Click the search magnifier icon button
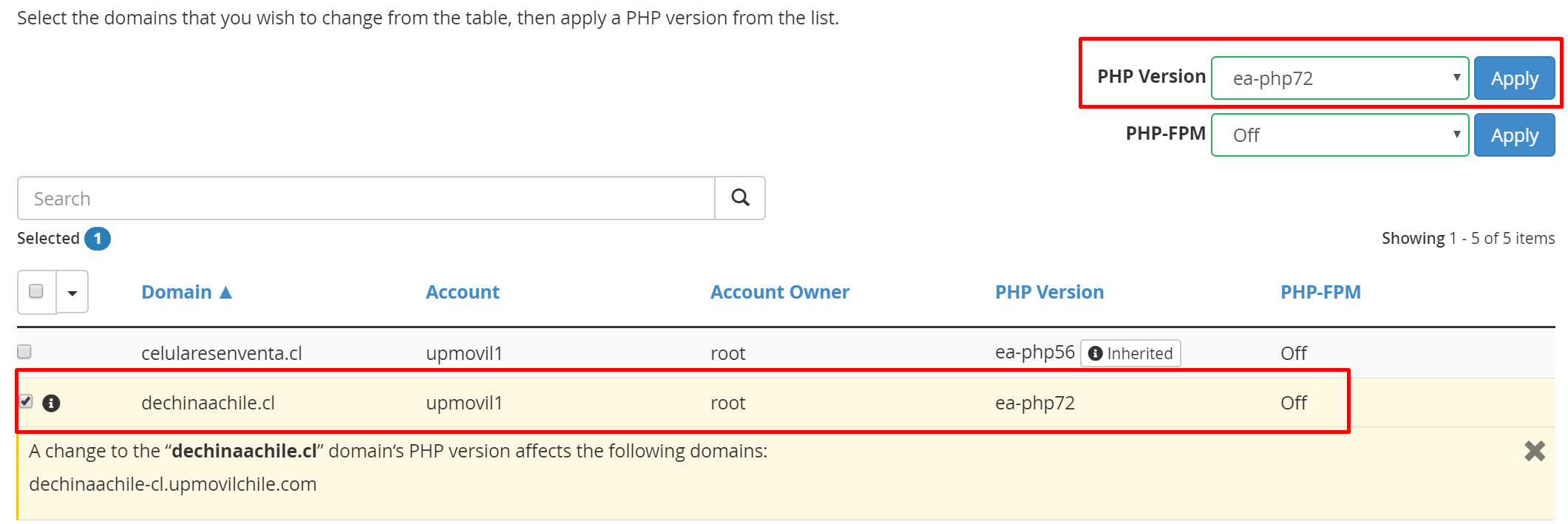 point(740,198)
